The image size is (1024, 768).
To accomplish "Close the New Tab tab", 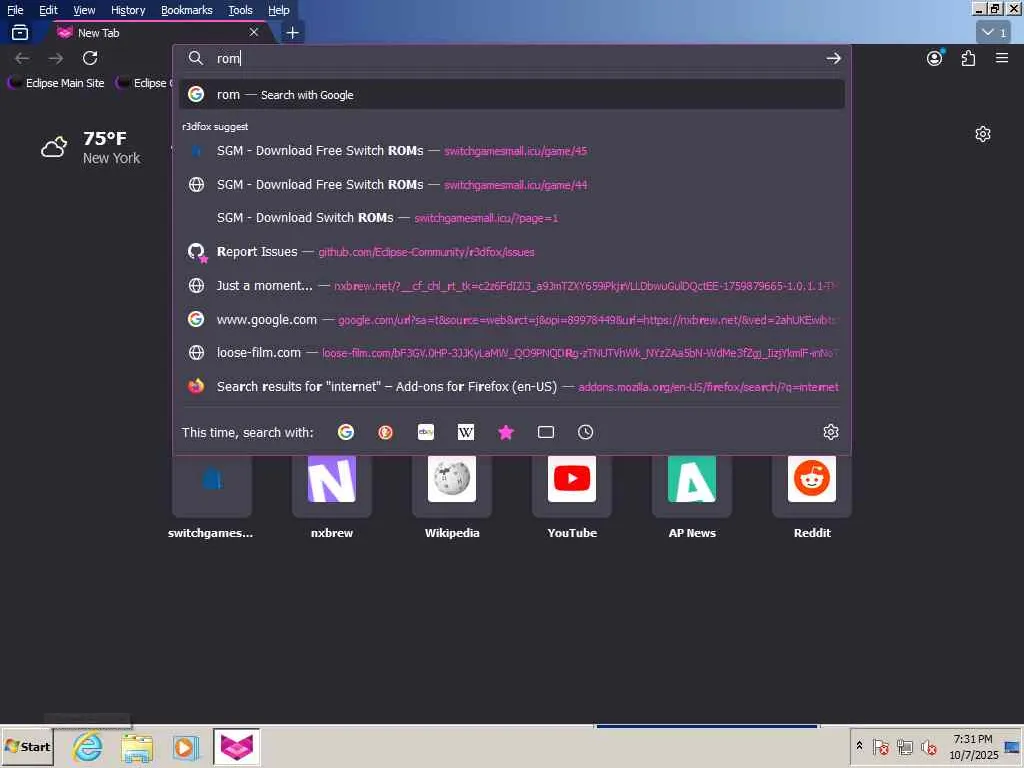I will pos(254,32).
